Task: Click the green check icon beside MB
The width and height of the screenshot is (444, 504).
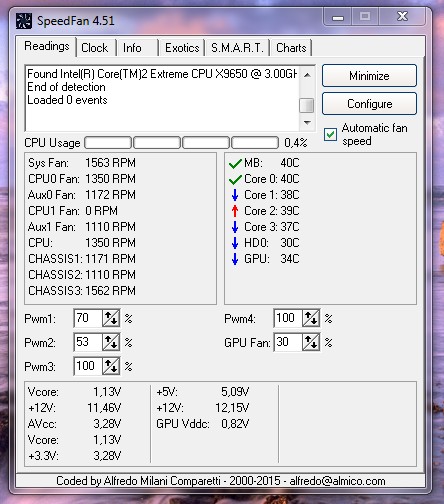Action: pos(235,163)
